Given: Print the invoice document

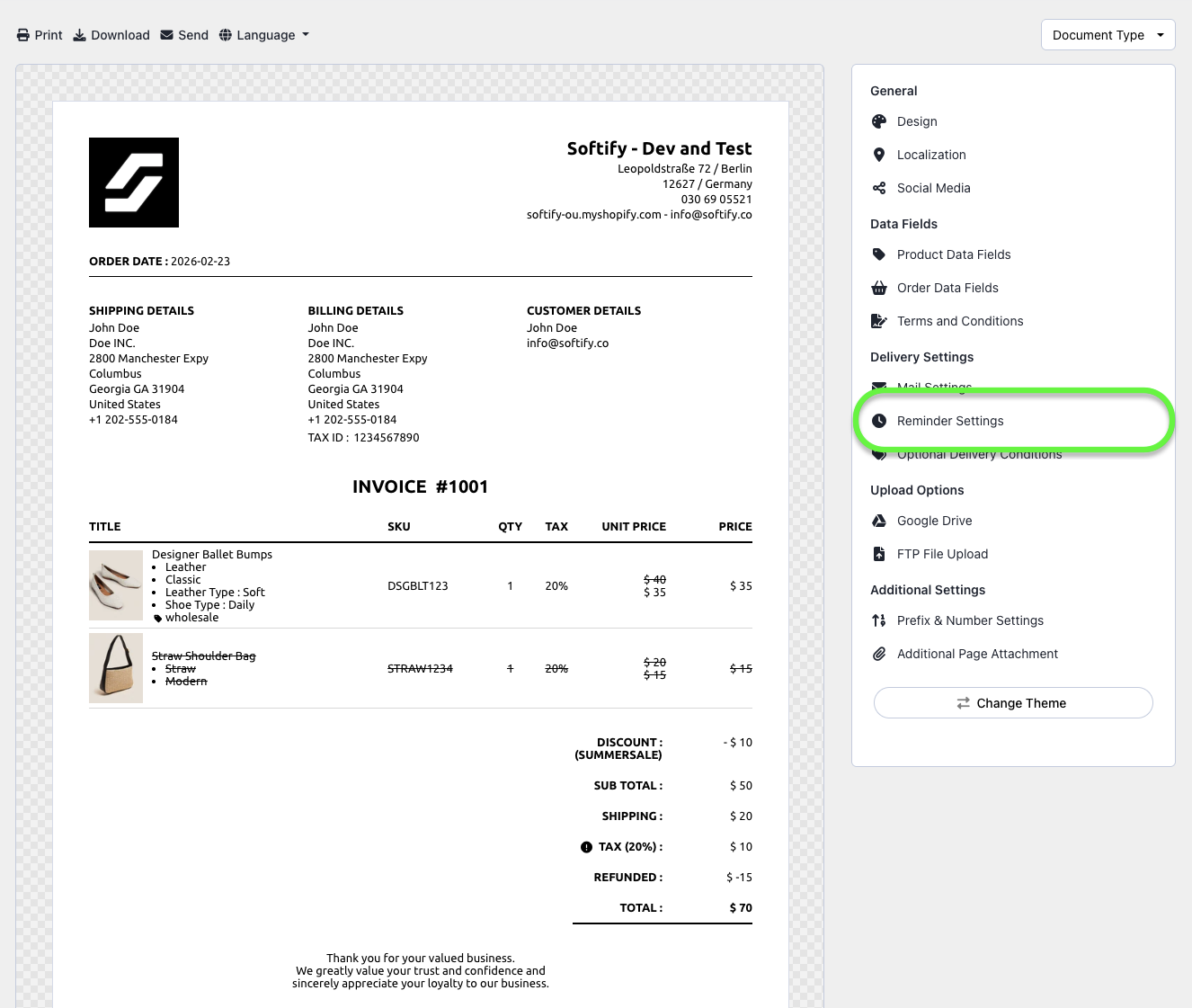Looking at the screenshot, I should (x=40, y=35).
